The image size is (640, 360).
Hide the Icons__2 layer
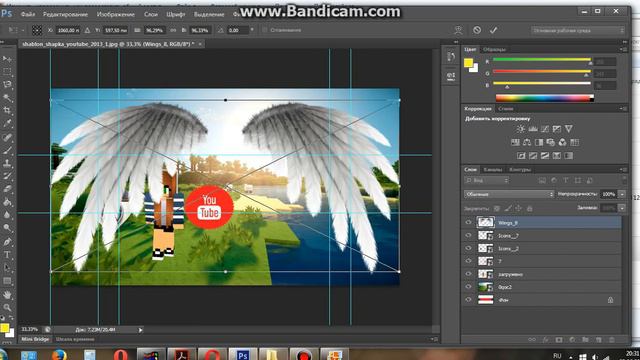tap(468, 248)
